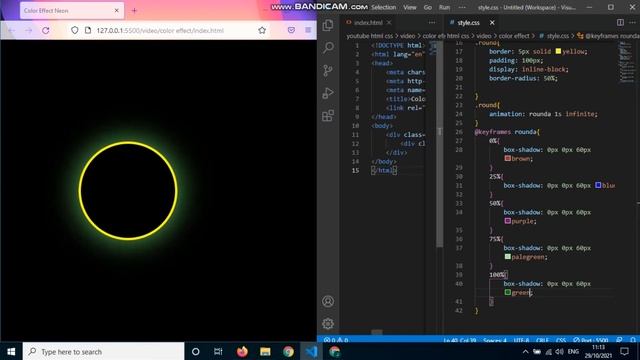
Task: Open the Source Control view
Action: (328, 70)
